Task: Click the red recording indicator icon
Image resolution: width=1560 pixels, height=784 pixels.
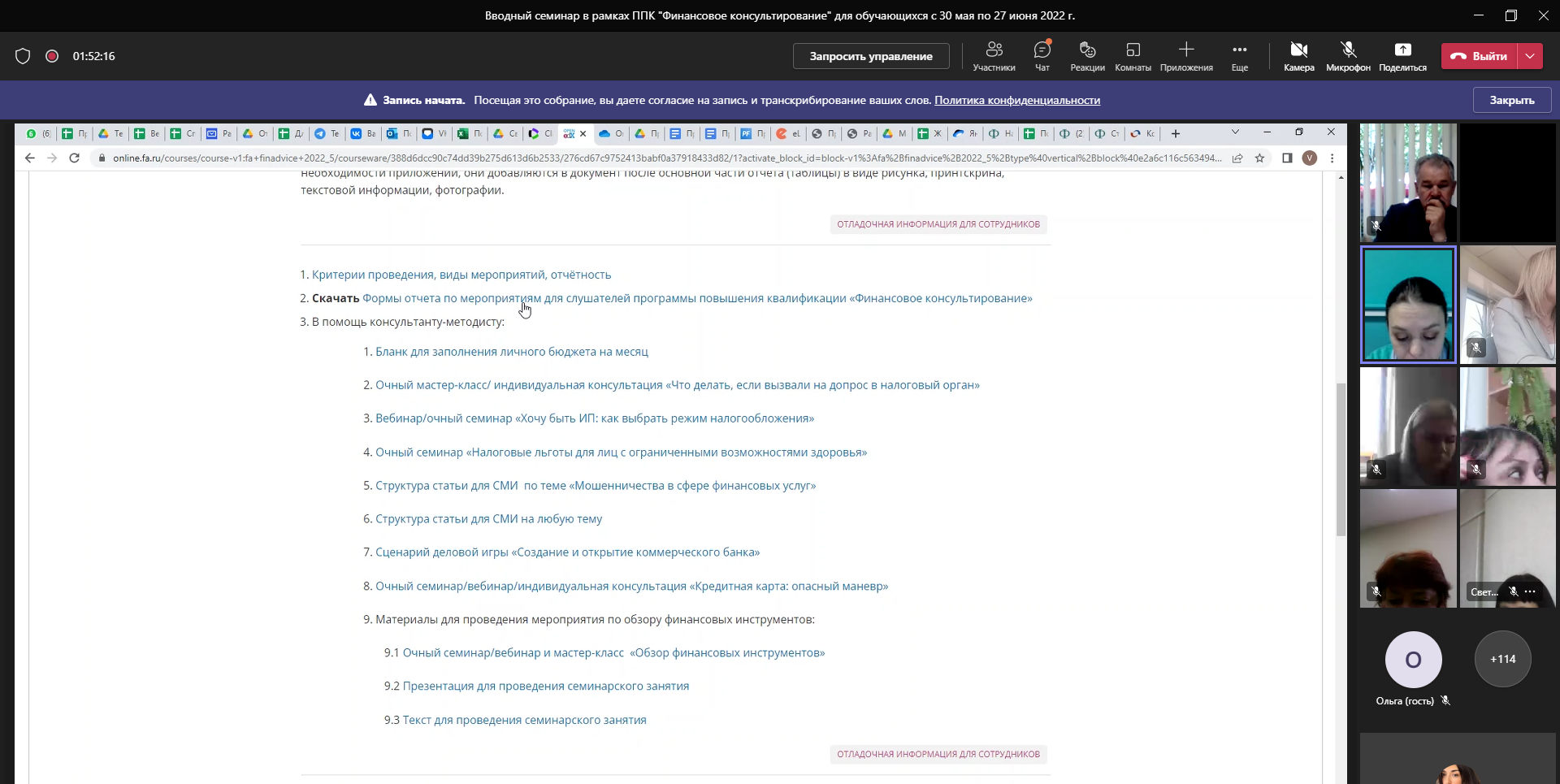Action: tap(52, 56)
